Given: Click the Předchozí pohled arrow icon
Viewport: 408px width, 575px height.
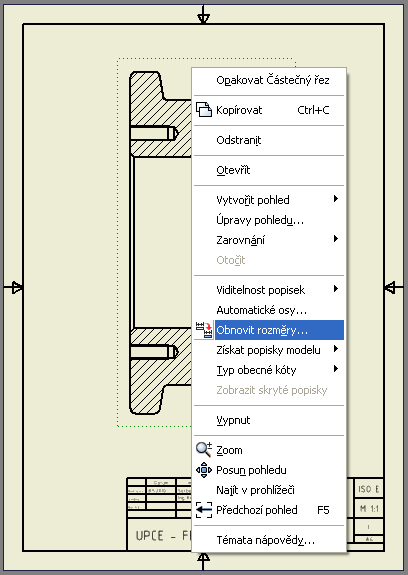Looking at the screenshot, I should coord(204,510).
